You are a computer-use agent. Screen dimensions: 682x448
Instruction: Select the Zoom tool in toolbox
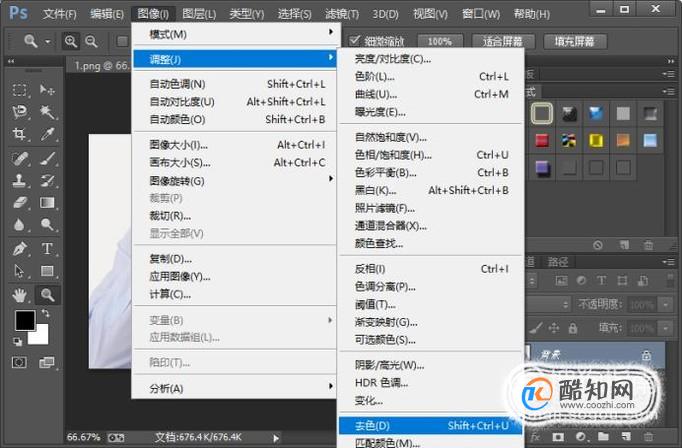coord(47,295)
